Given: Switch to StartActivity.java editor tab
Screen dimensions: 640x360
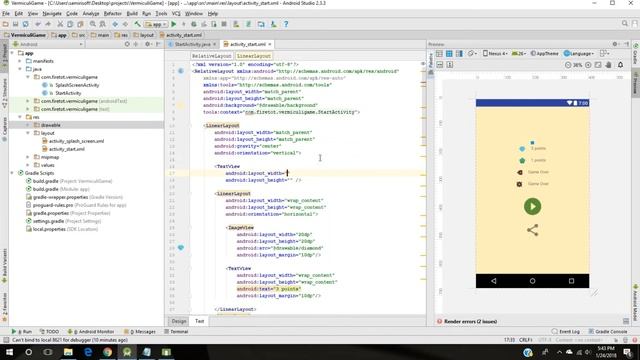Looking at the screenshot, I should click(x=192, y=44).
